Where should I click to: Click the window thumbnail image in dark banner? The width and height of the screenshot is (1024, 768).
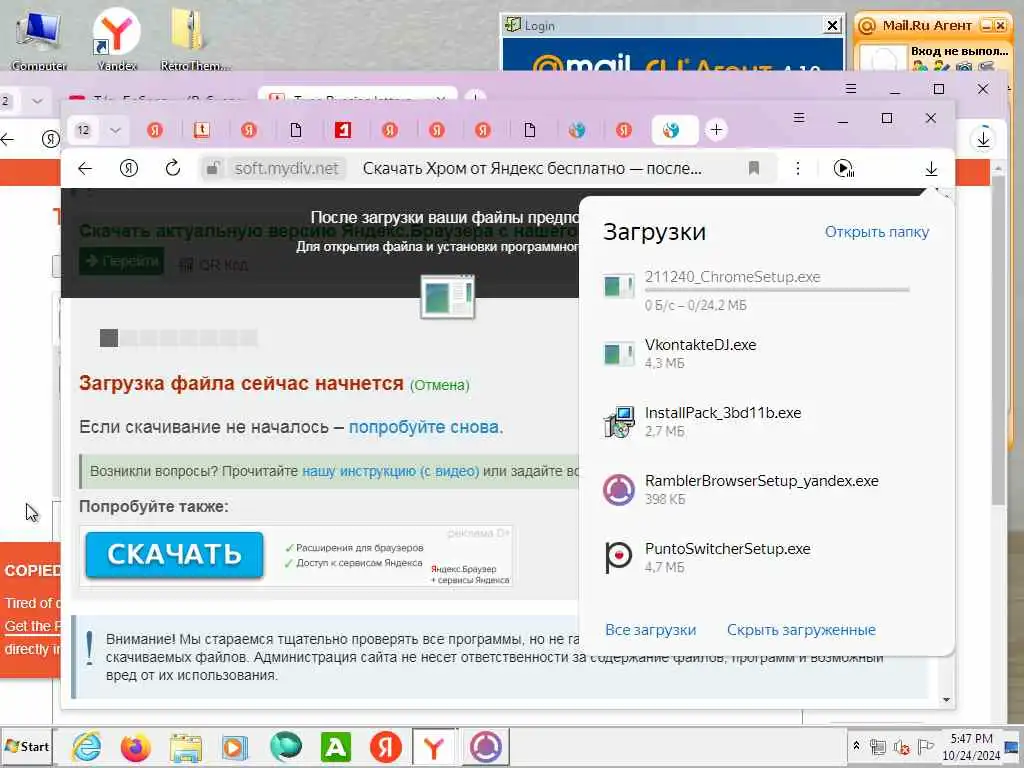point(448,296)
